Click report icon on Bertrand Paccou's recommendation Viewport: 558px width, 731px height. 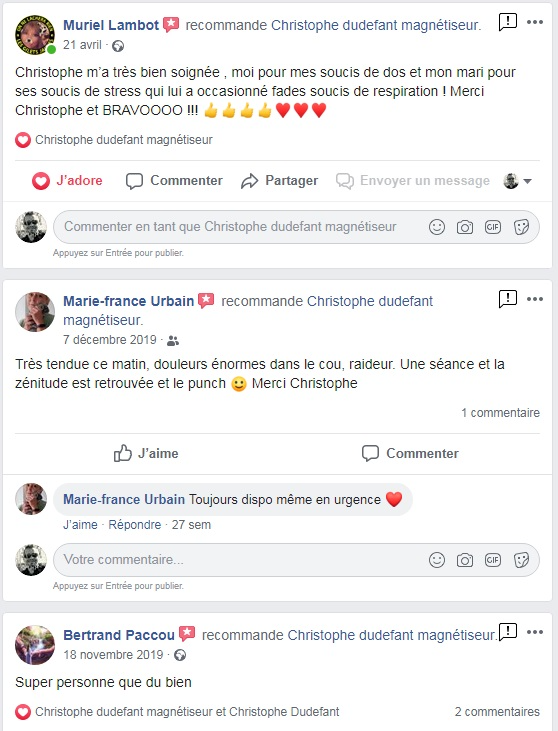point(508,632)
